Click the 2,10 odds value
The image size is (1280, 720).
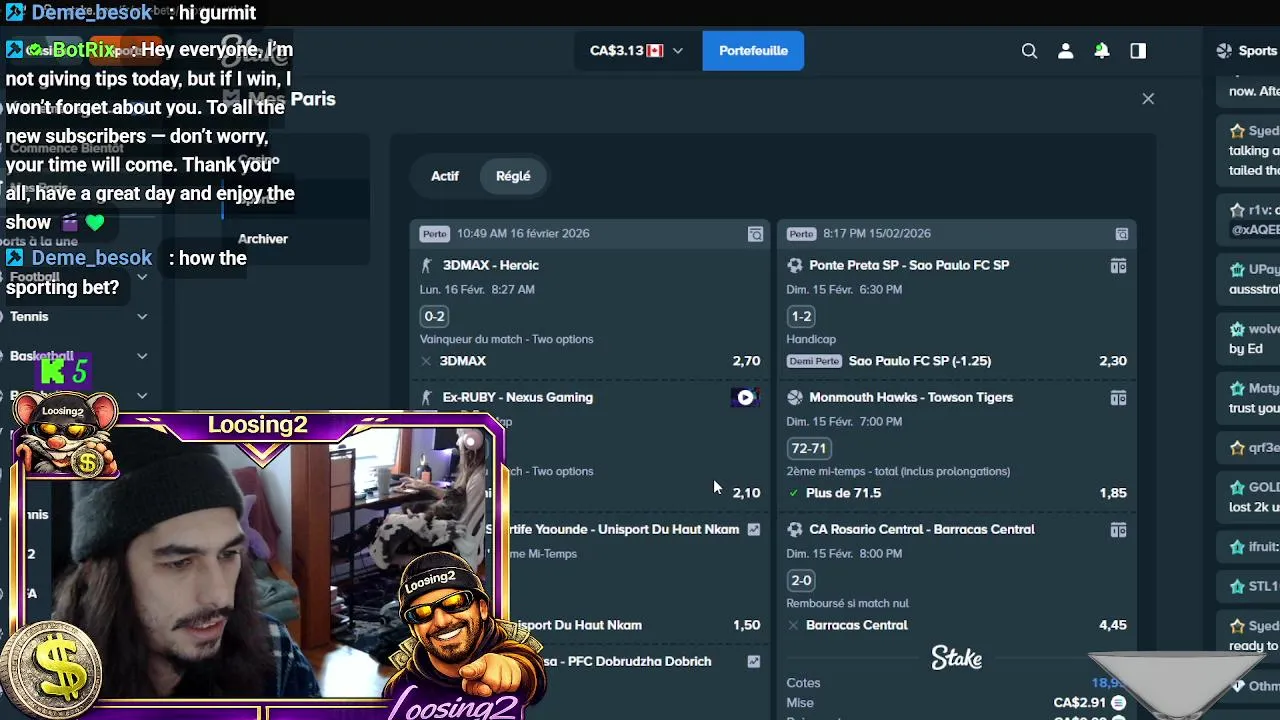[x=746, y=494]
